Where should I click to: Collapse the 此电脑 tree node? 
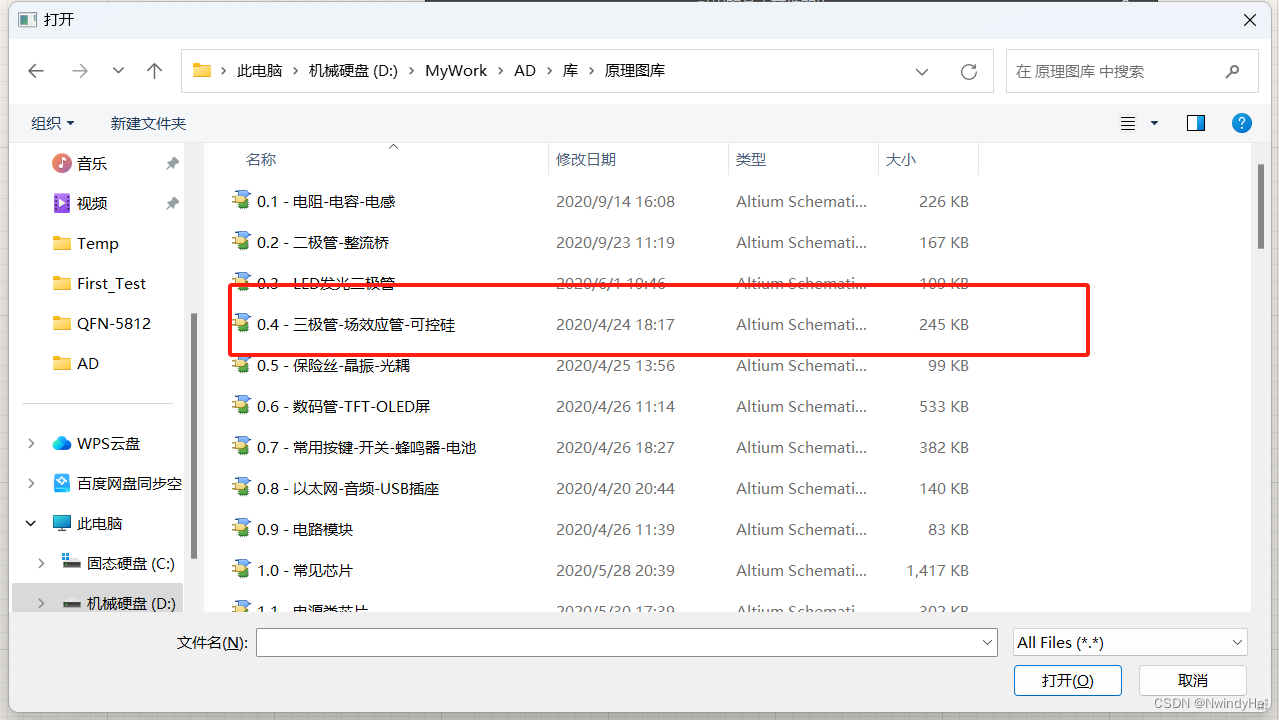point(29,522)
